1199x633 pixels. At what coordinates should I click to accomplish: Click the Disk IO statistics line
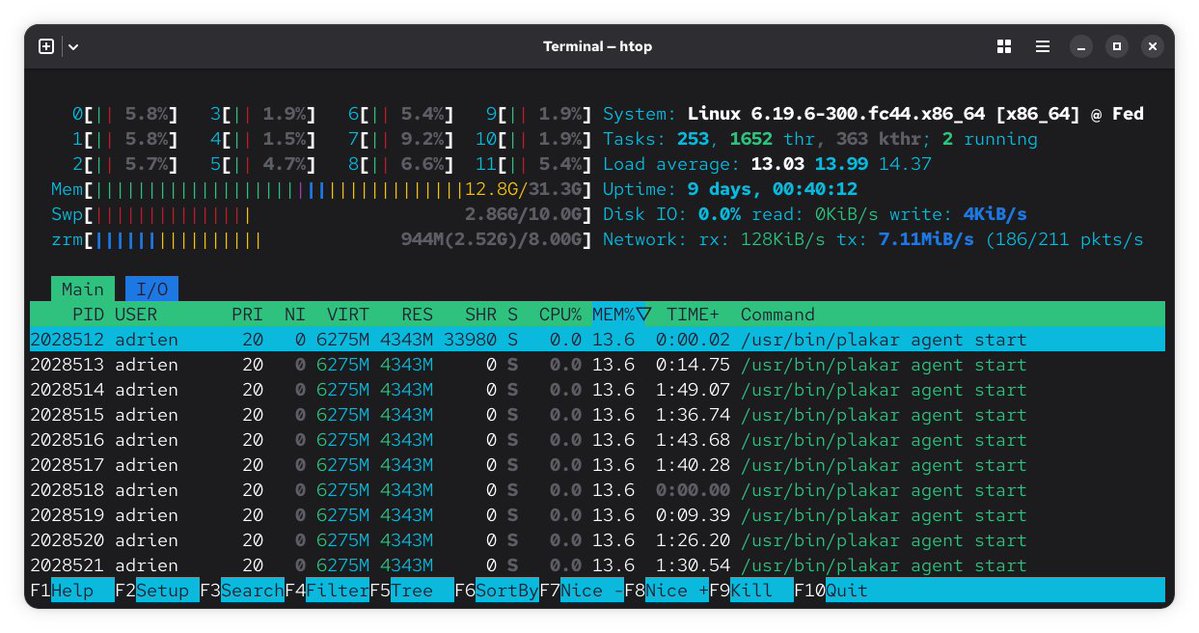pos(814,214)
